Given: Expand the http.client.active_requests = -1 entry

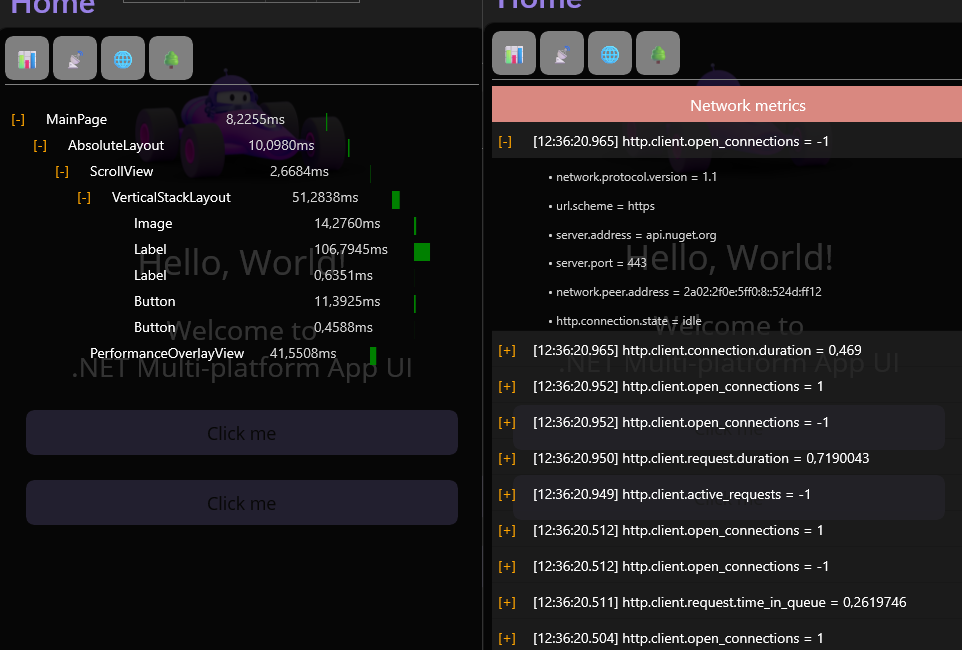Looking at the screenshot, I should tap(507, 495).
